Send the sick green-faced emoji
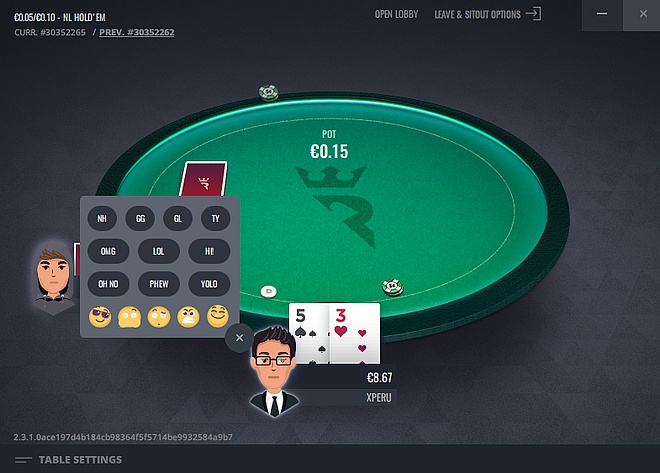Screen dimensions: 660x473 pos(130,317)
